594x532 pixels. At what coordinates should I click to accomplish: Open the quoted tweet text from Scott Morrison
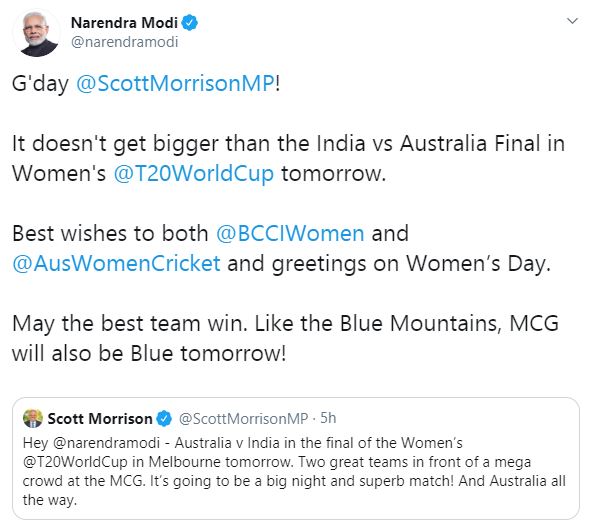294,471
